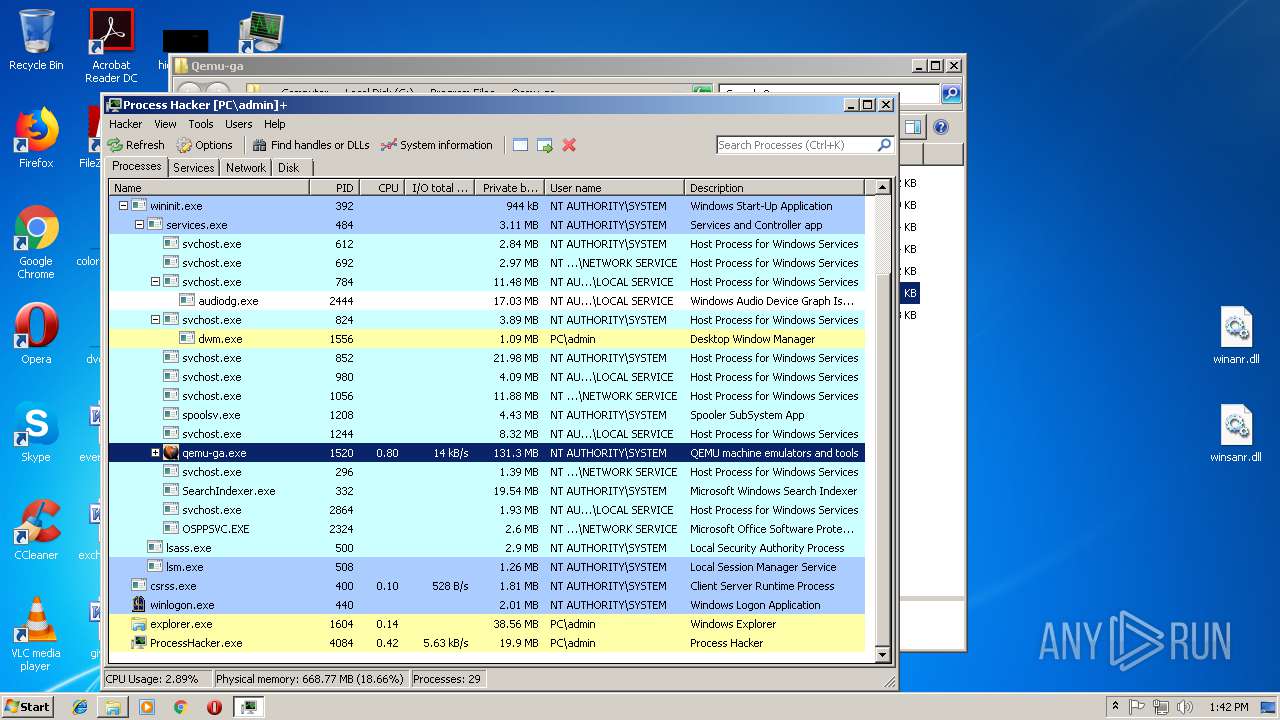Select the OSPPSVC.EXE process row

point(486,529)
